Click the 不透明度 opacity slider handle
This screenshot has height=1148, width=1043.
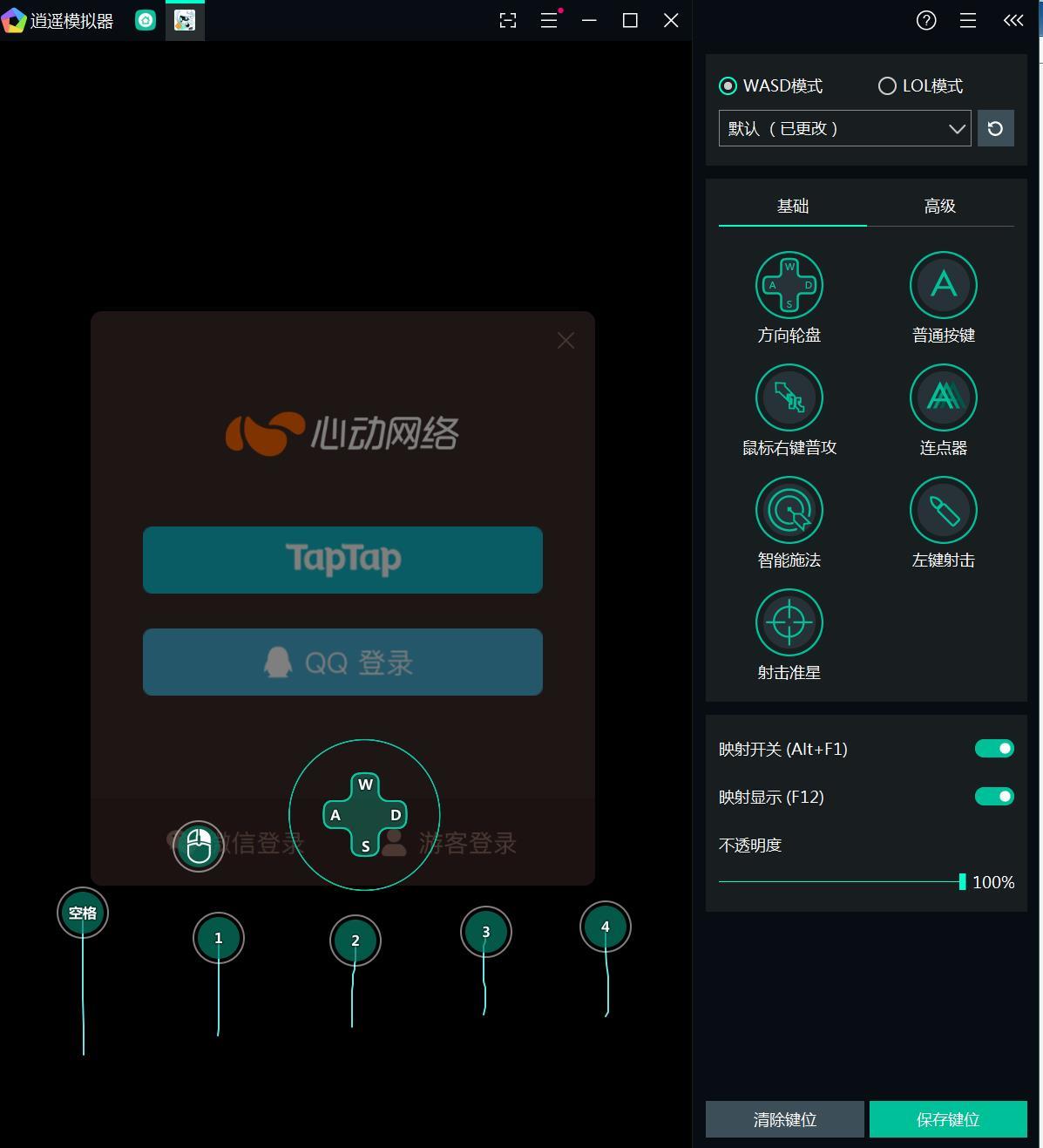coord(962,882)
